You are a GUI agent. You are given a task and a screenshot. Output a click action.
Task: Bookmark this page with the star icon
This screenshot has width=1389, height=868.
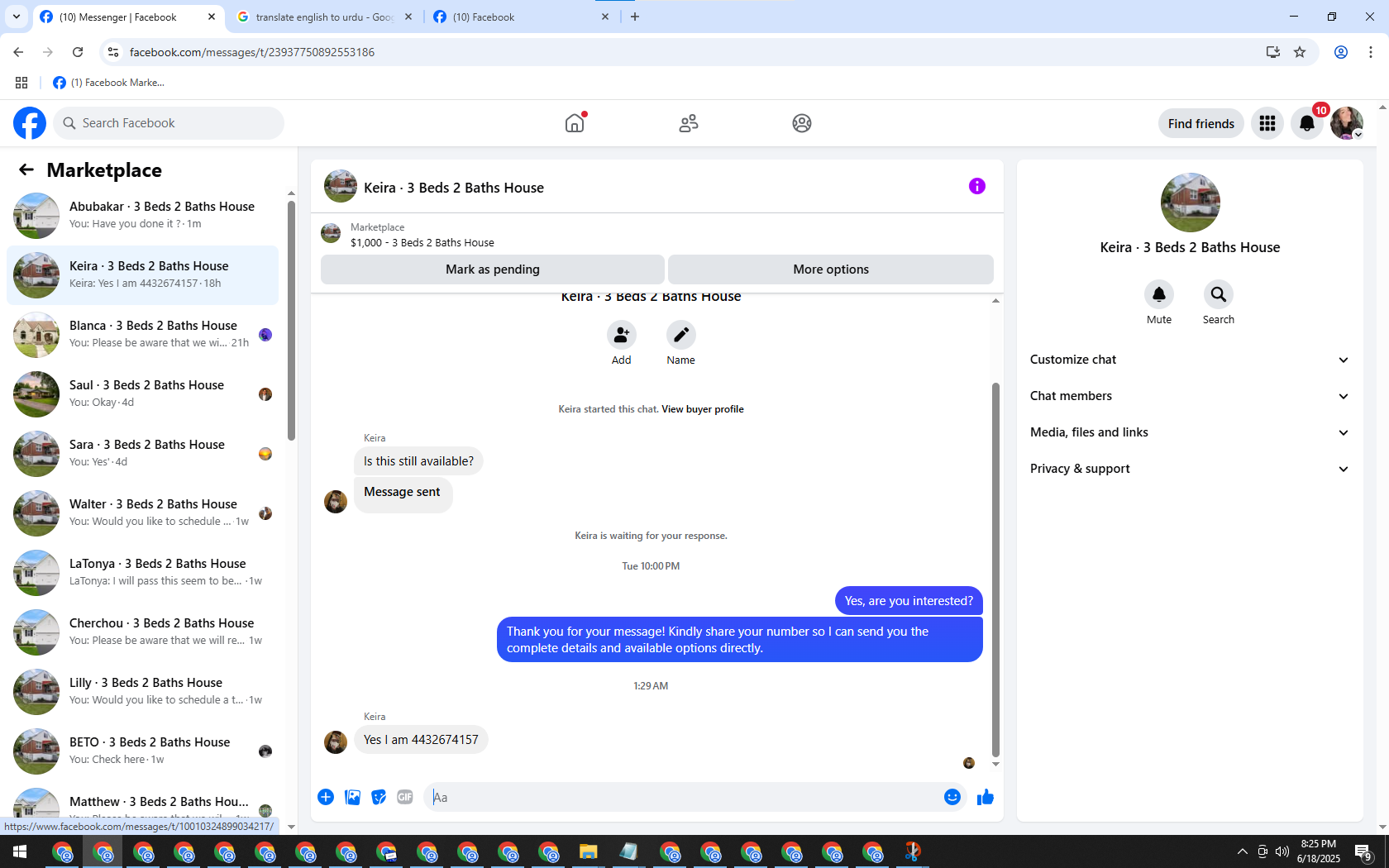(1300, 52)
